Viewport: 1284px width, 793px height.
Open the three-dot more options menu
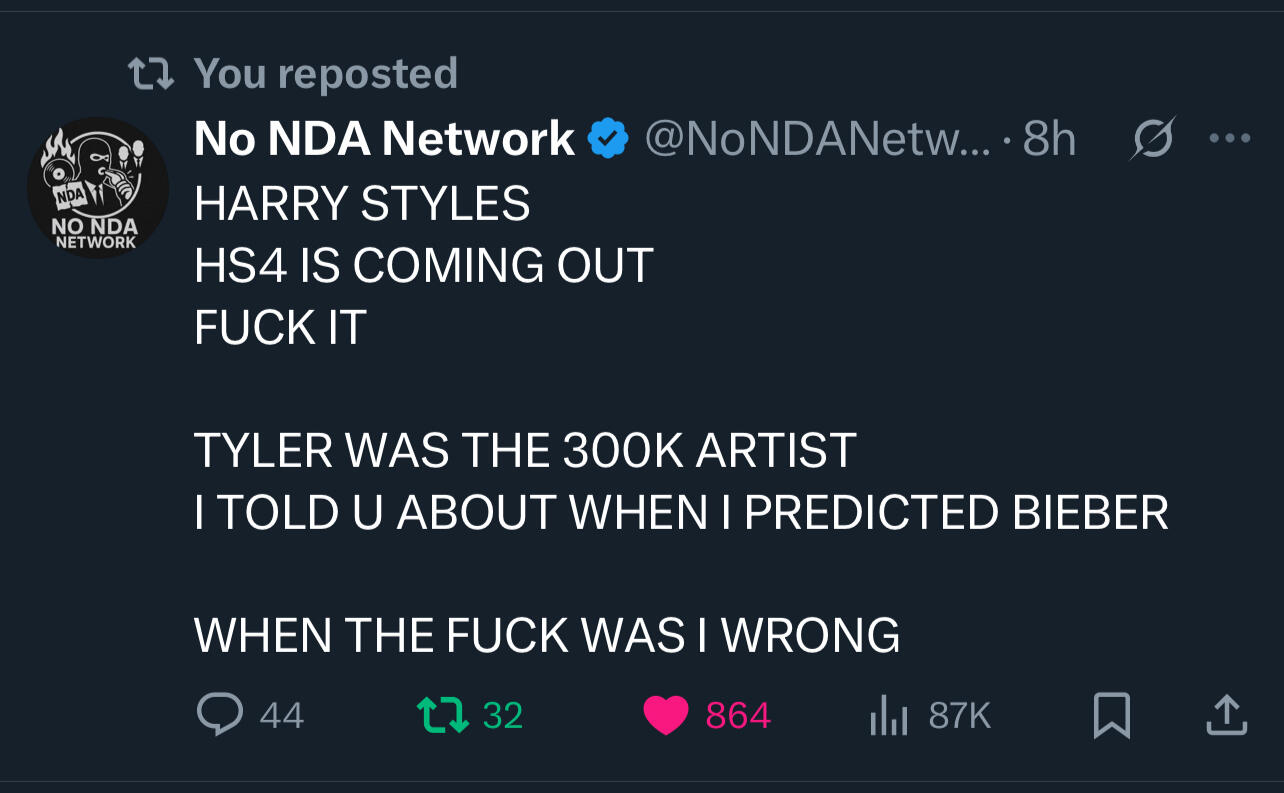pos(1229,139)
